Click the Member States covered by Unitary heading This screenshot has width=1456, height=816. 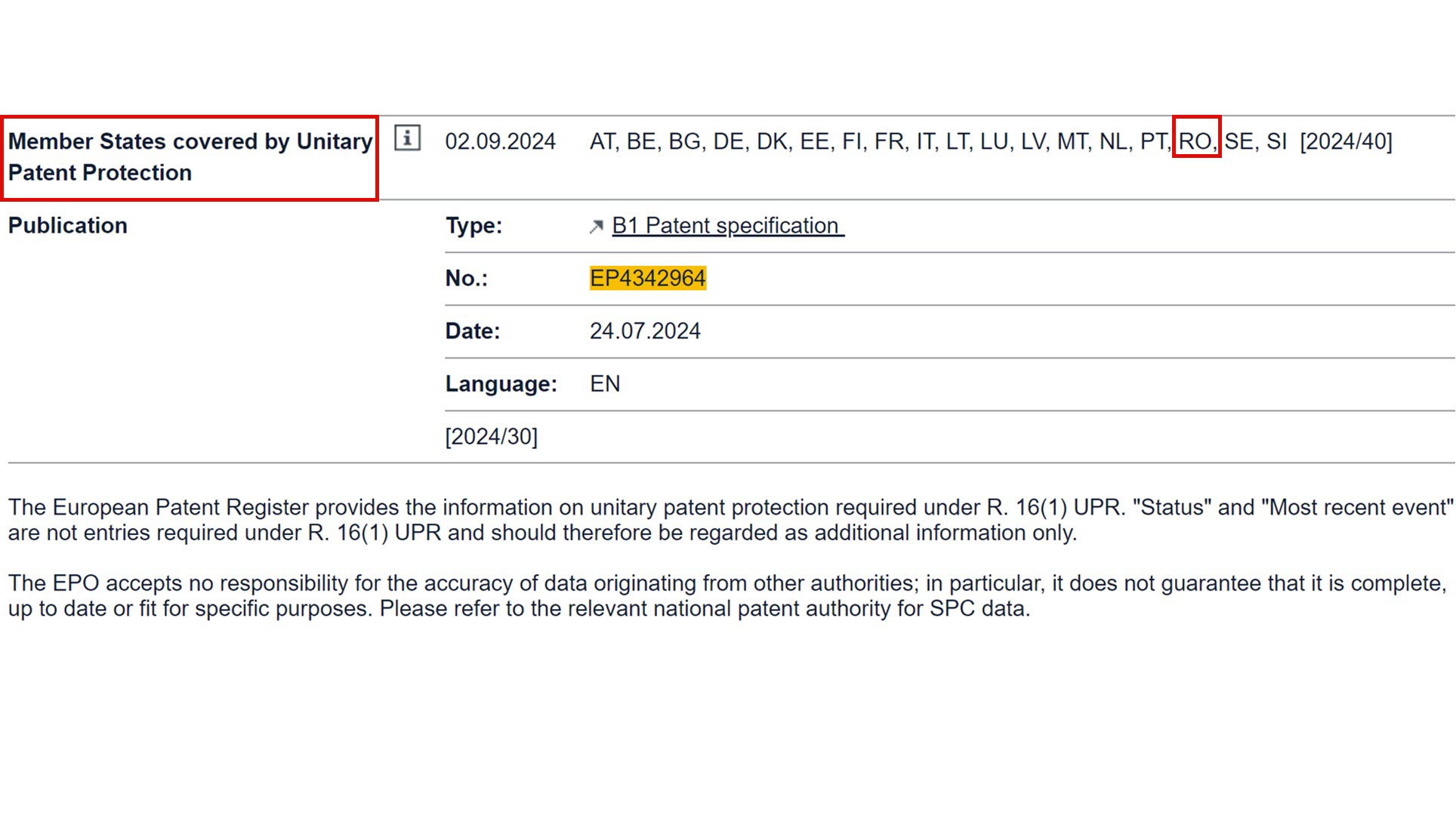point(190,141)
